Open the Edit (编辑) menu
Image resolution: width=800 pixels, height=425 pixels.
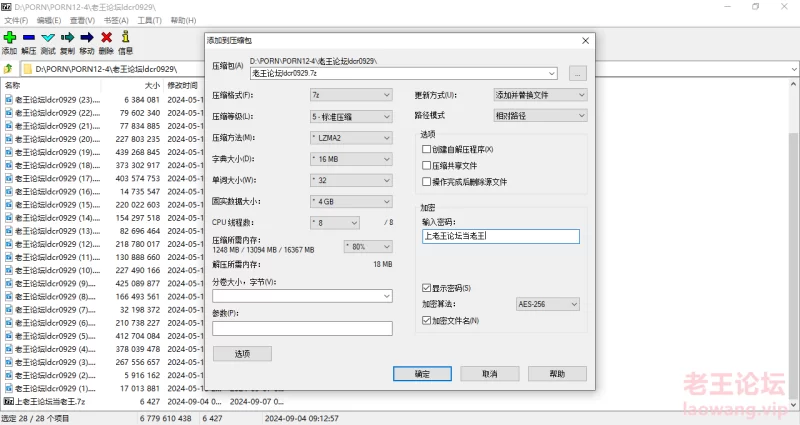[48, 20]
